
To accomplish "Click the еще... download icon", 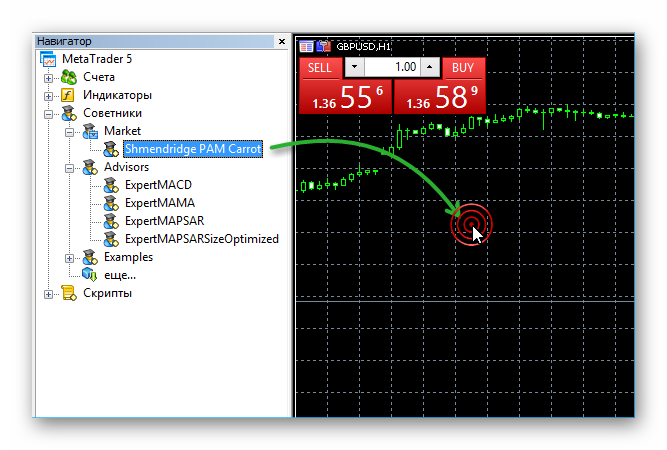I will [x=90, y=275].
